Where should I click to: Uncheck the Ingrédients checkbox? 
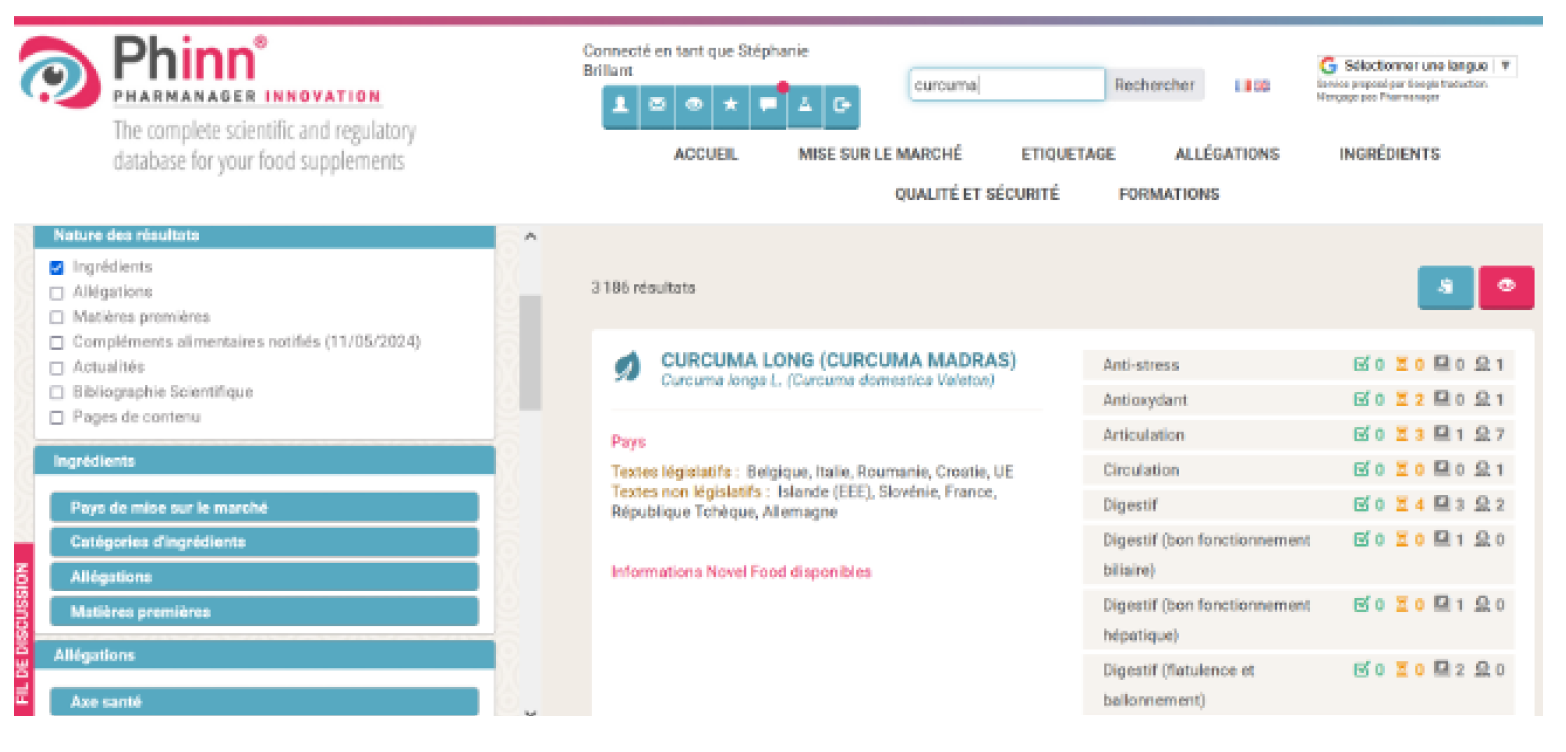click(57, 268)
